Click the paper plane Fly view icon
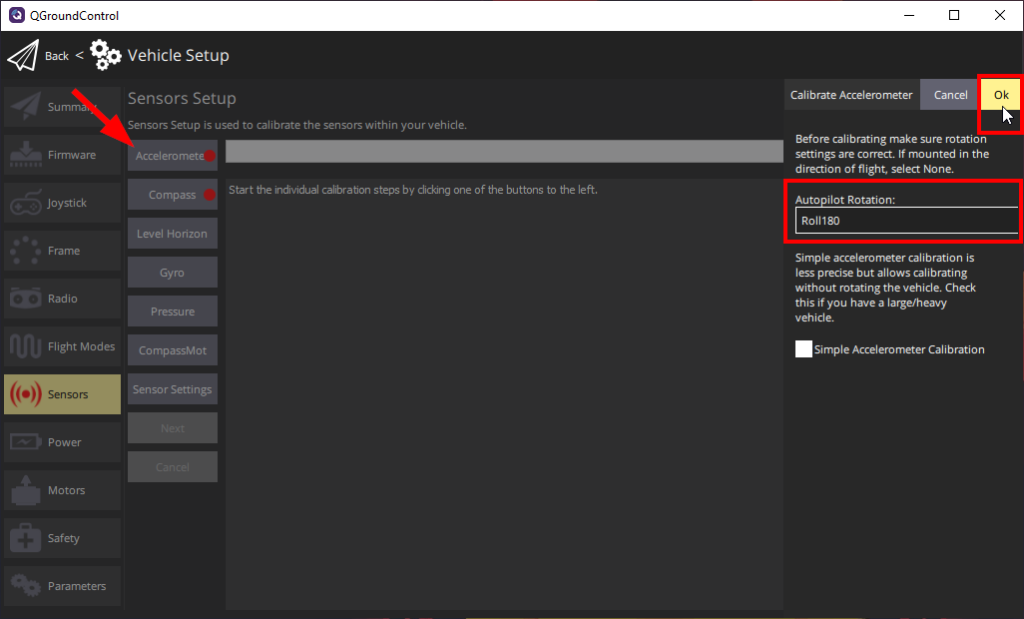Screen dimensions: 1024x619 click(22, 56)
